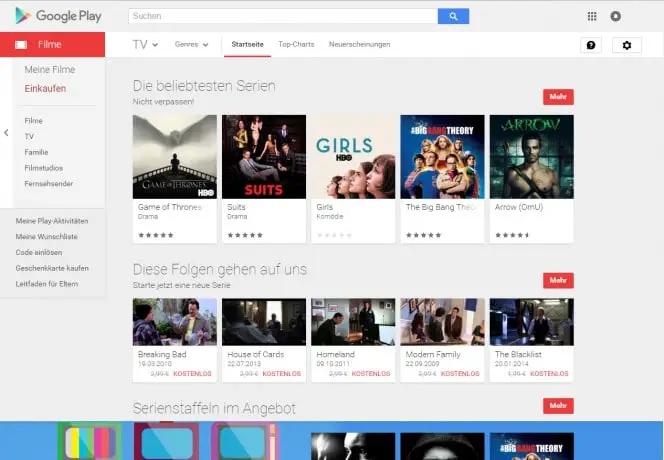Click the star rating under Suits
The width and height of the screenshot is (664, 460).
245,235
